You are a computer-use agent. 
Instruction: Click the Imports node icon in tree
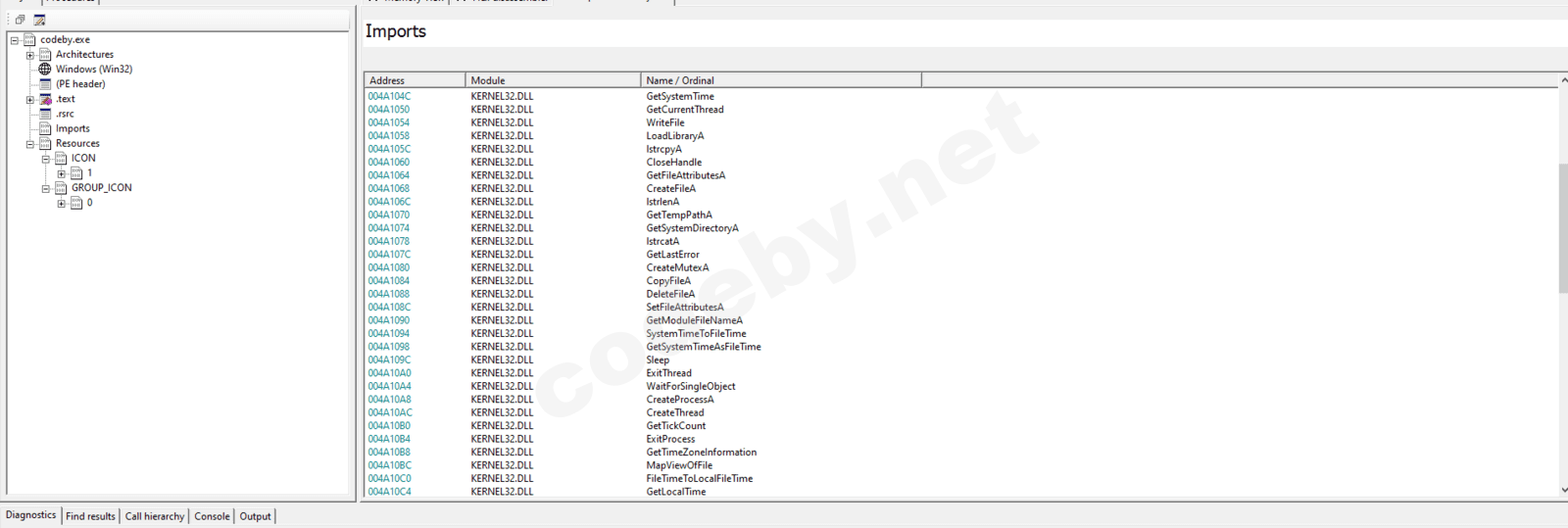[45, 128]
